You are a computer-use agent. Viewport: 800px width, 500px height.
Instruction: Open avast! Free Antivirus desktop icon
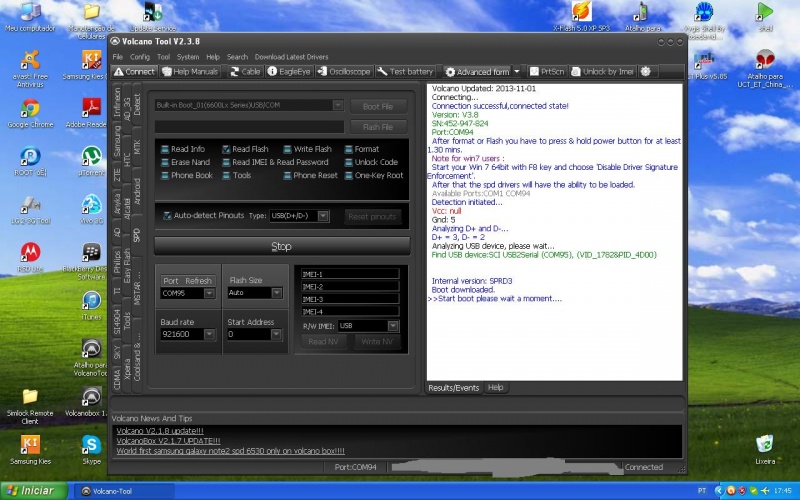31,68
